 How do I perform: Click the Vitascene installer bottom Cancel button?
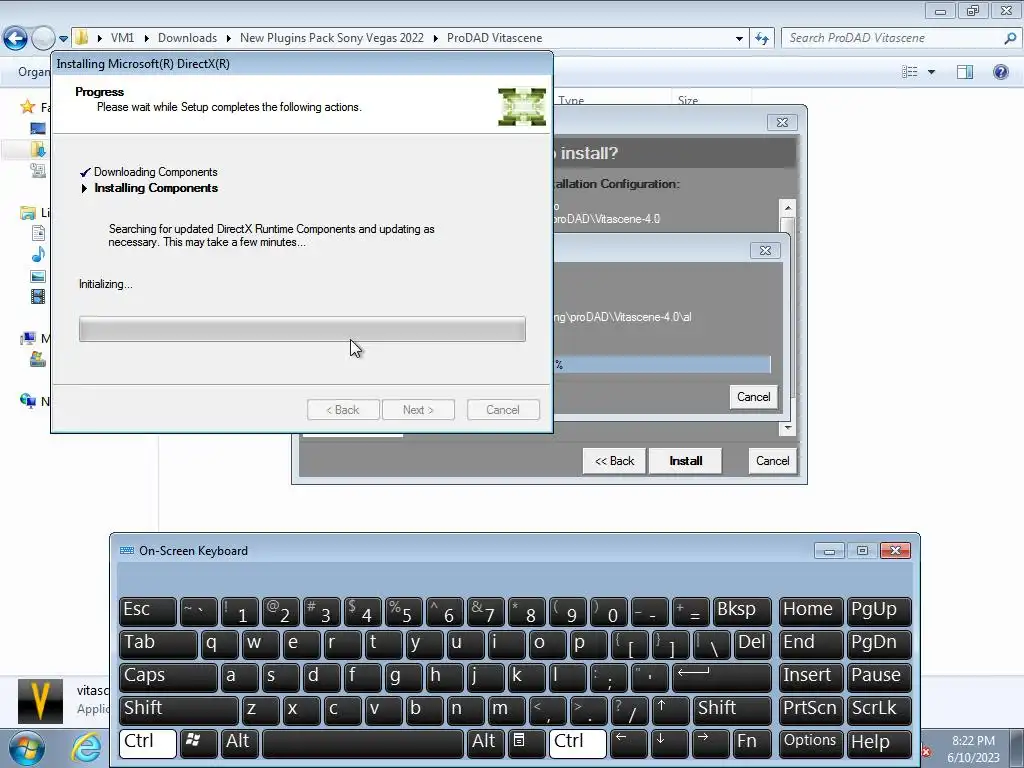(773, 460)
